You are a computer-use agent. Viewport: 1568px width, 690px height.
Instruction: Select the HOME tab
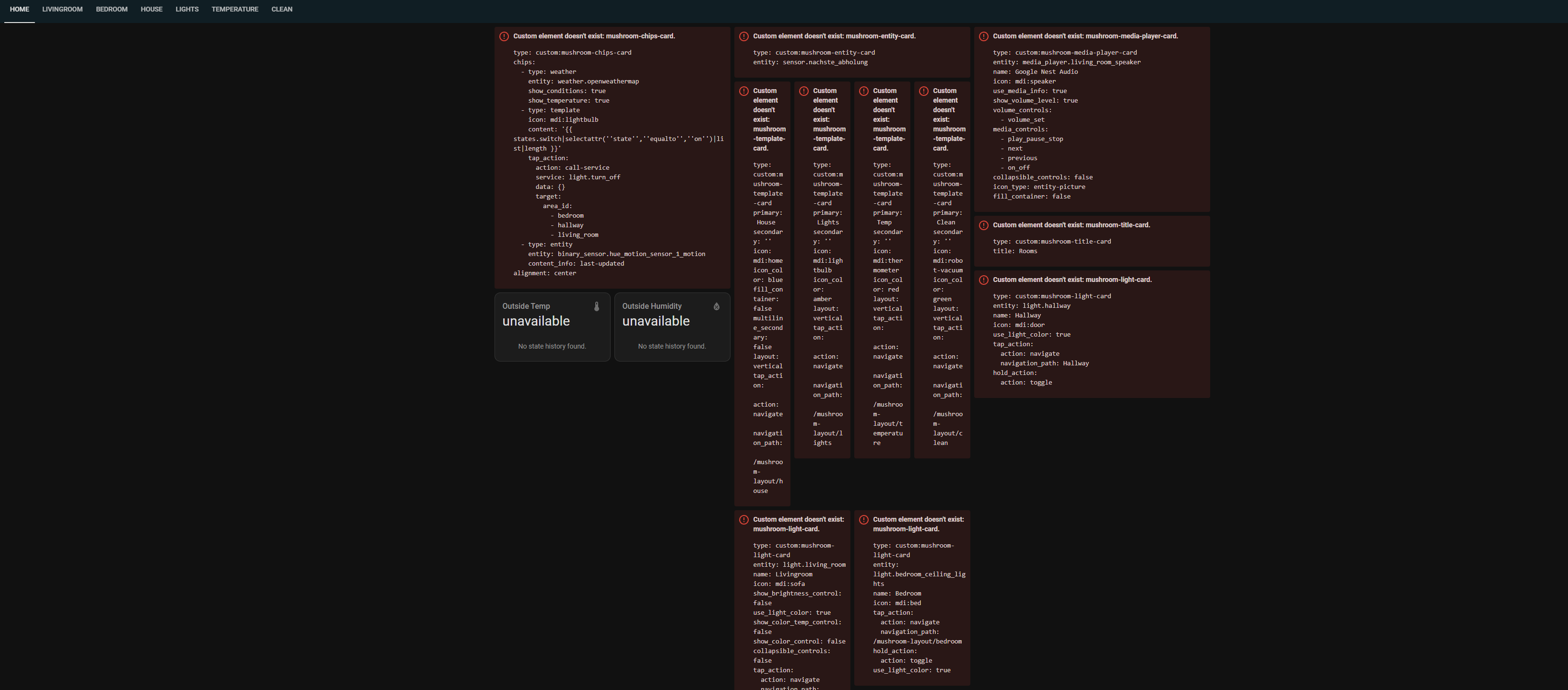20,10
